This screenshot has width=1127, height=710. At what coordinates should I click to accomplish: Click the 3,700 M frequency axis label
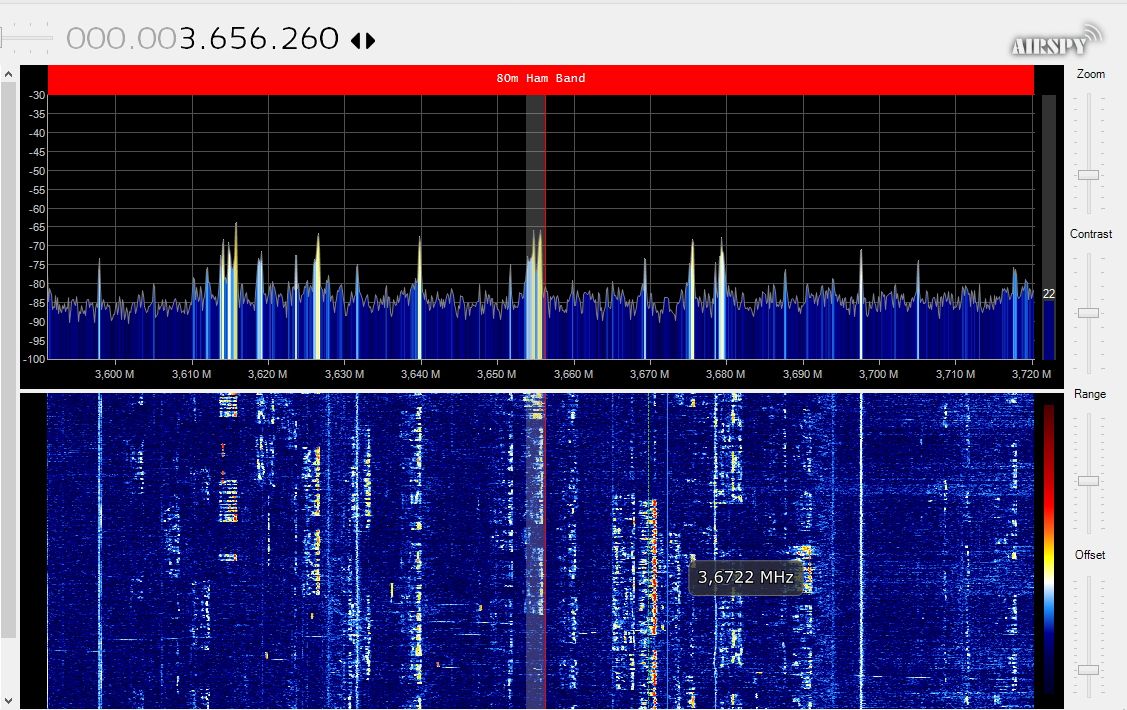878,374
